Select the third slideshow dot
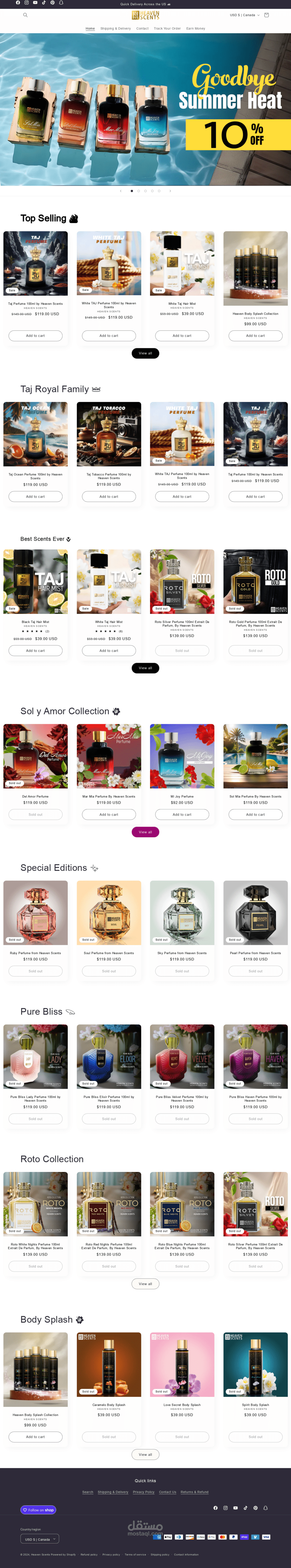The image size is (291, 1568). [145, 191]
